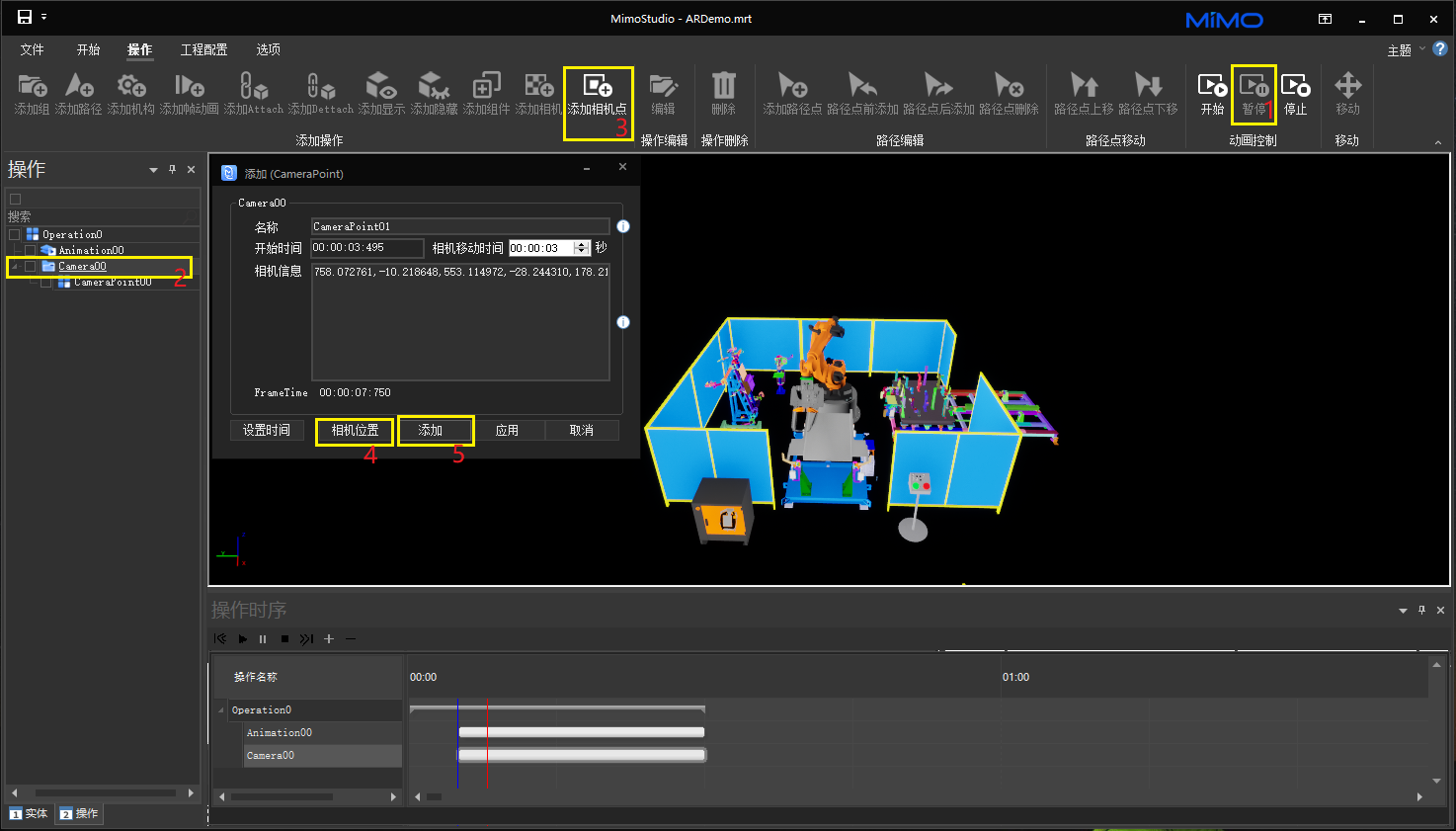
Task: Collapse the Camera00 tree node
Action: (15, 267)
